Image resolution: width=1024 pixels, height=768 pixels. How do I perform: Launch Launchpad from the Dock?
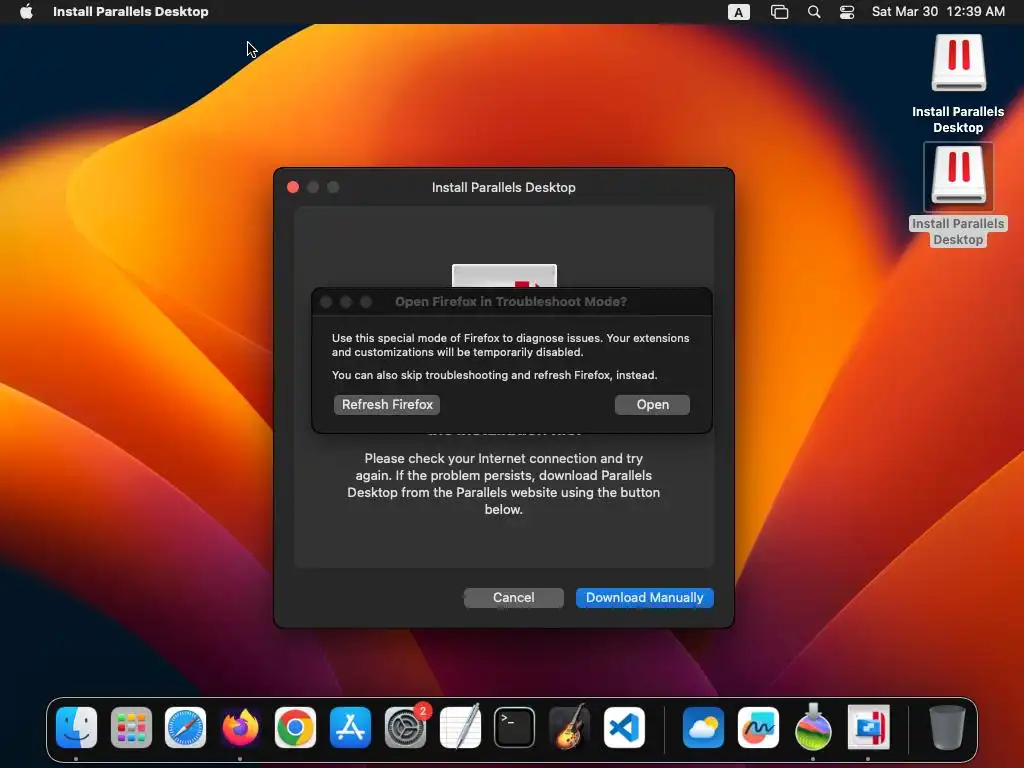click(x=131, y=727)
